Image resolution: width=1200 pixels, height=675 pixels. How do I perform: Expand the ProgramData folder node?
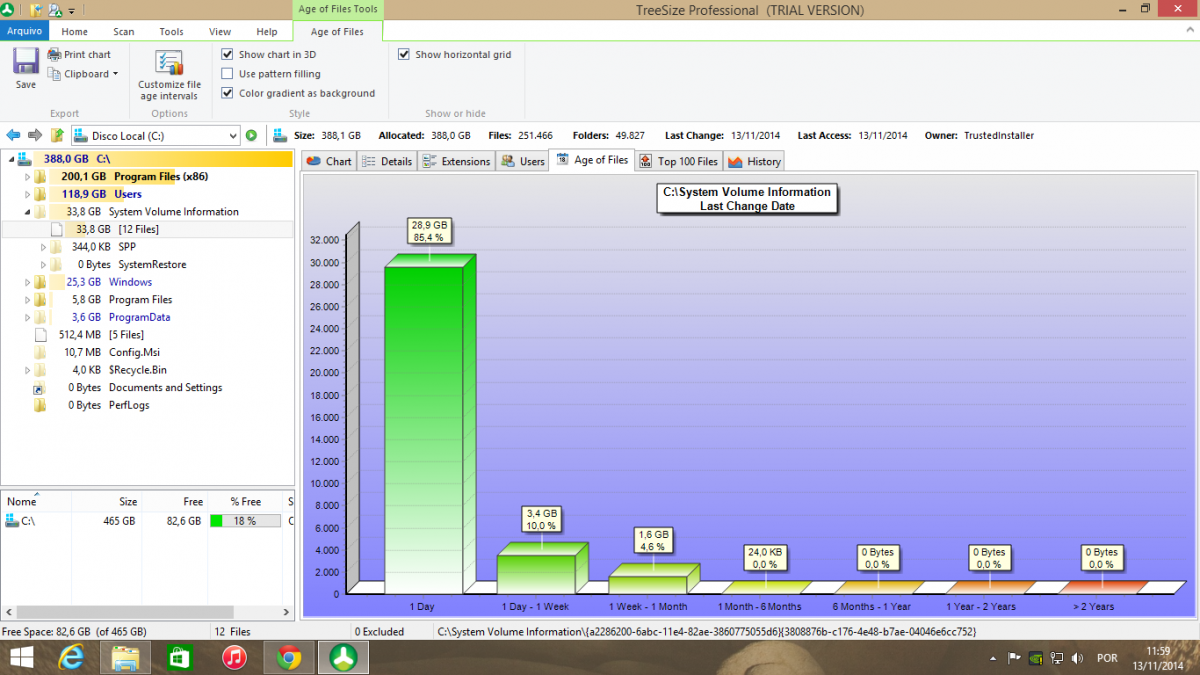coord(28,317)
